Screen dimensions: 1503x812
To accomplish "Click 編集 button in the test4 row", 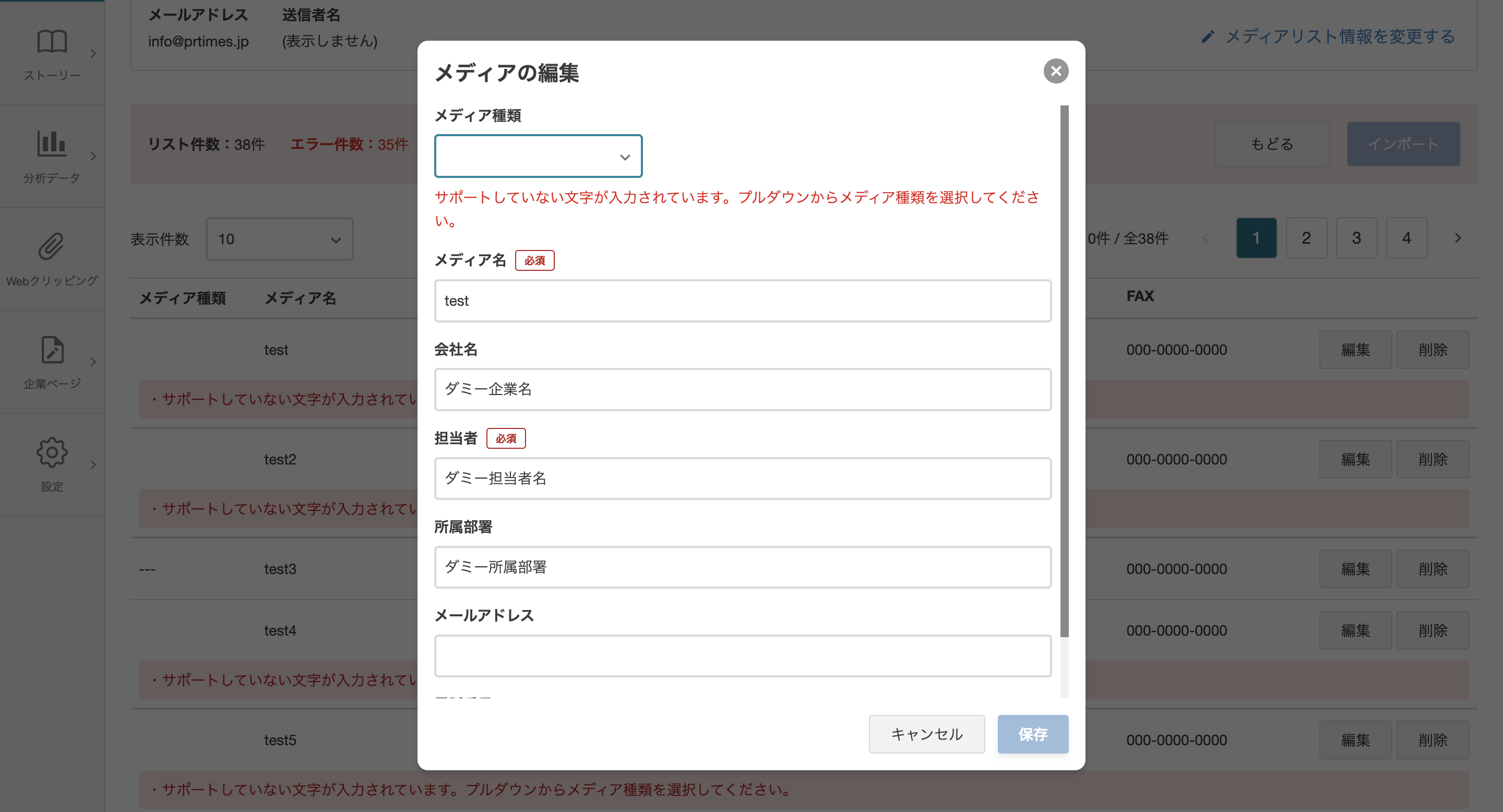I will 1355,630.
